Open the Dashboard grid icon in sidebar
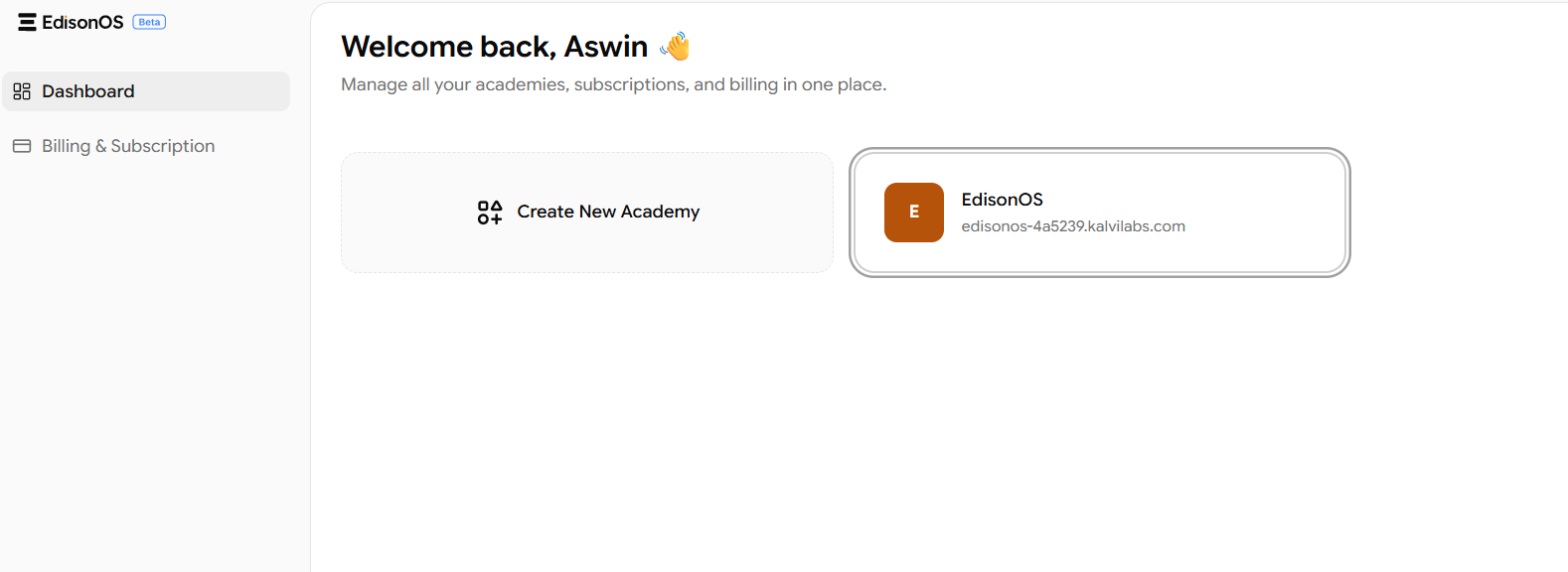The width and height of the screenshot is (1568, 572). coord(22,91)
